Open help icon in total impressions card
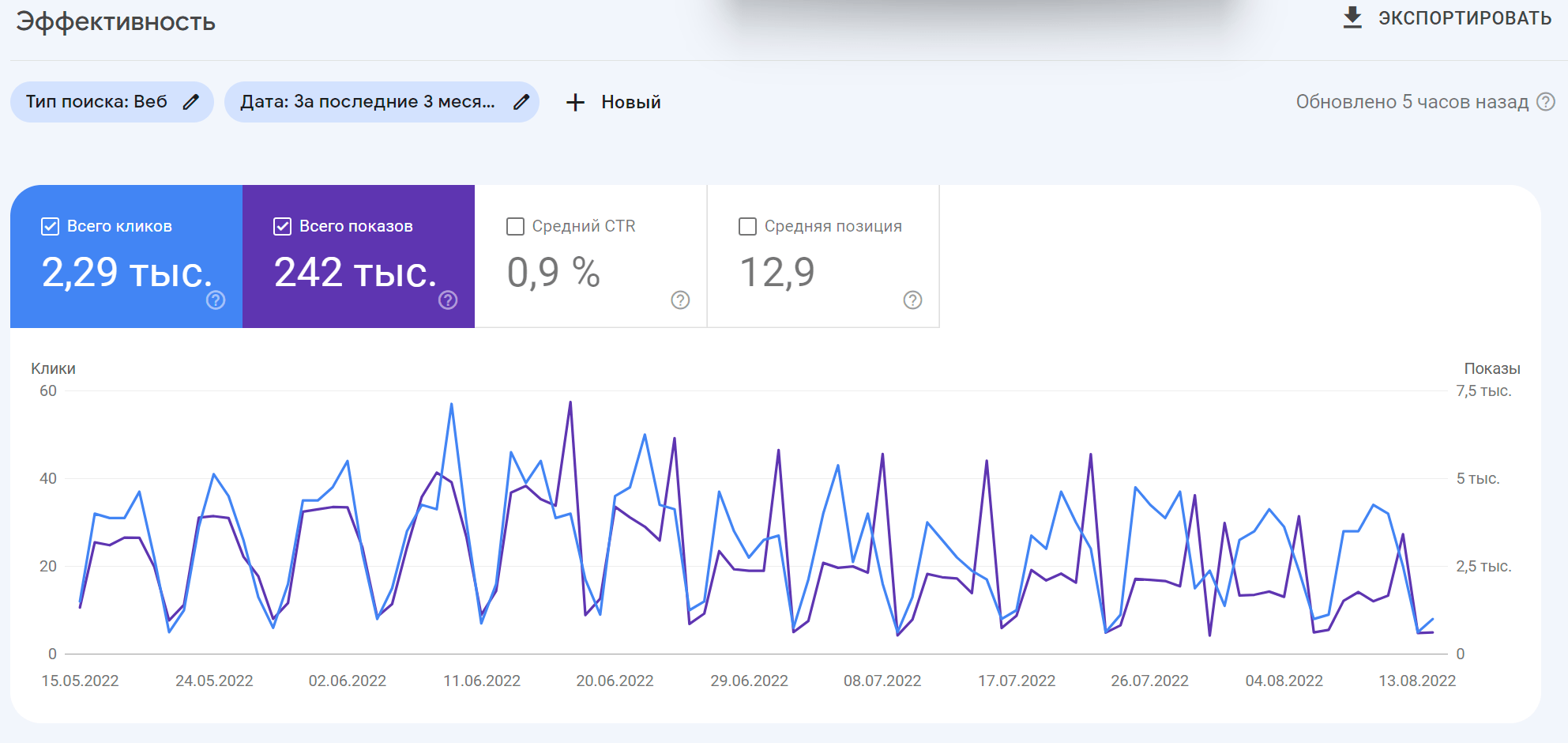Image resolution: width=1568 pixels, height=743 pixels. point(448,300)
